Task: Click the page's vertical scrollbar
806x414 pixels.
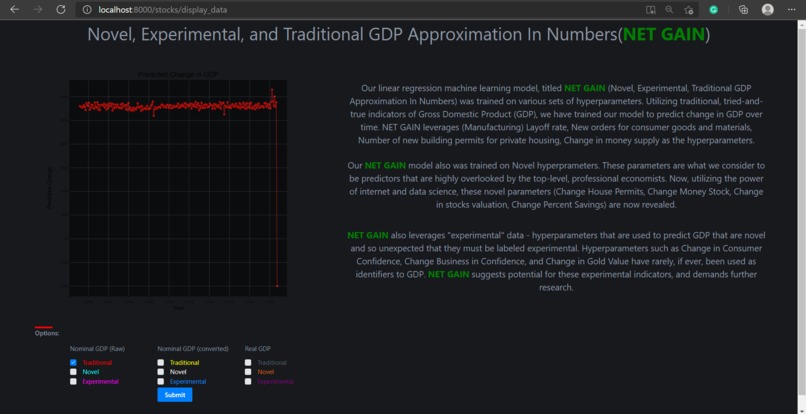Action: [x=801, y=216]
